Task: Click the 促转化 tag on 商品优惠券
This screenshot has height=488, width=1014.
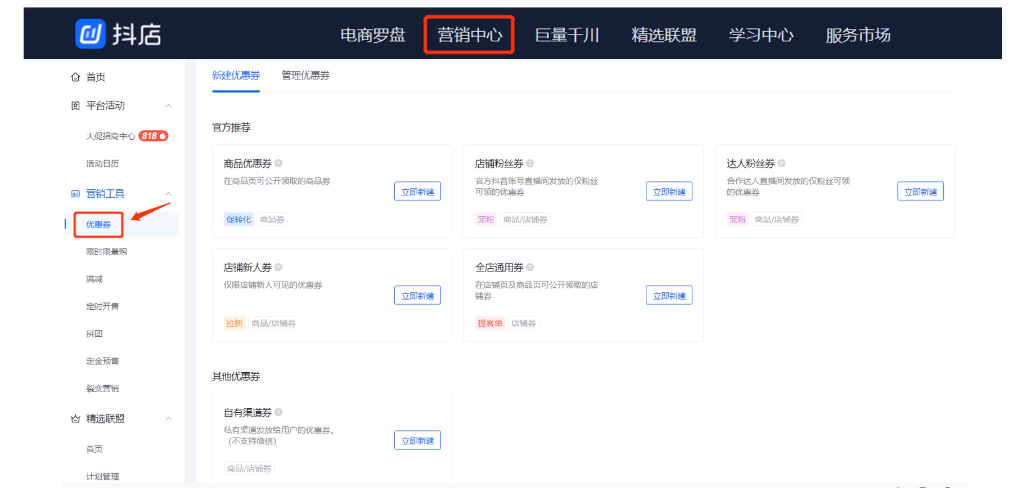Action: click(x=239, y=220)
